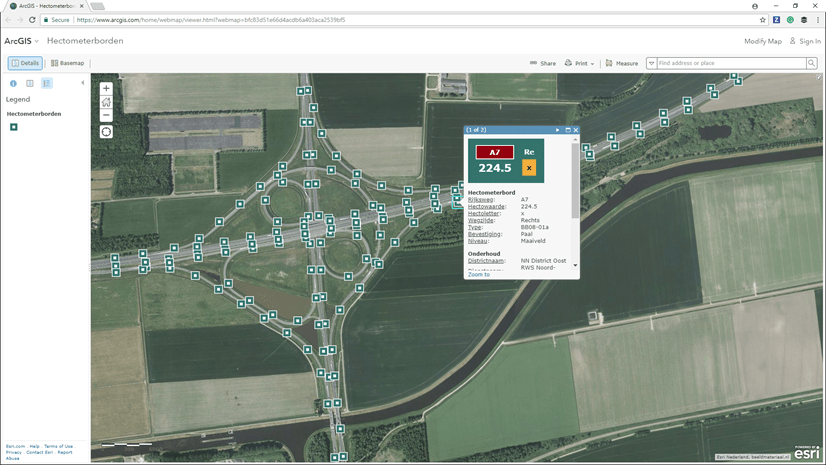Select Hectowaarde value 224.5 text

[x=529, y=206]
